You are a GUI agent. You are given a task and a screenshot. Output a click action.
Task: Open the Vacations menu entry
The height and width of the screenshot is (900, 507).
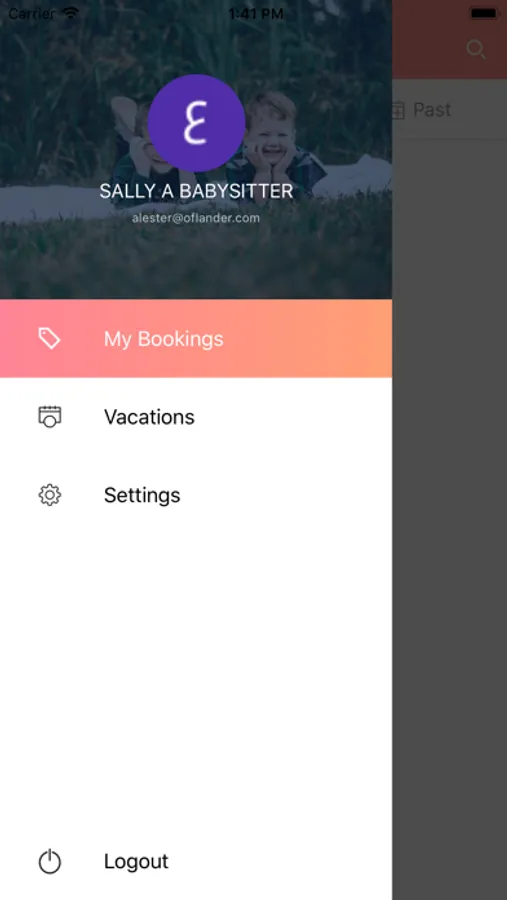tap(196, 416)
